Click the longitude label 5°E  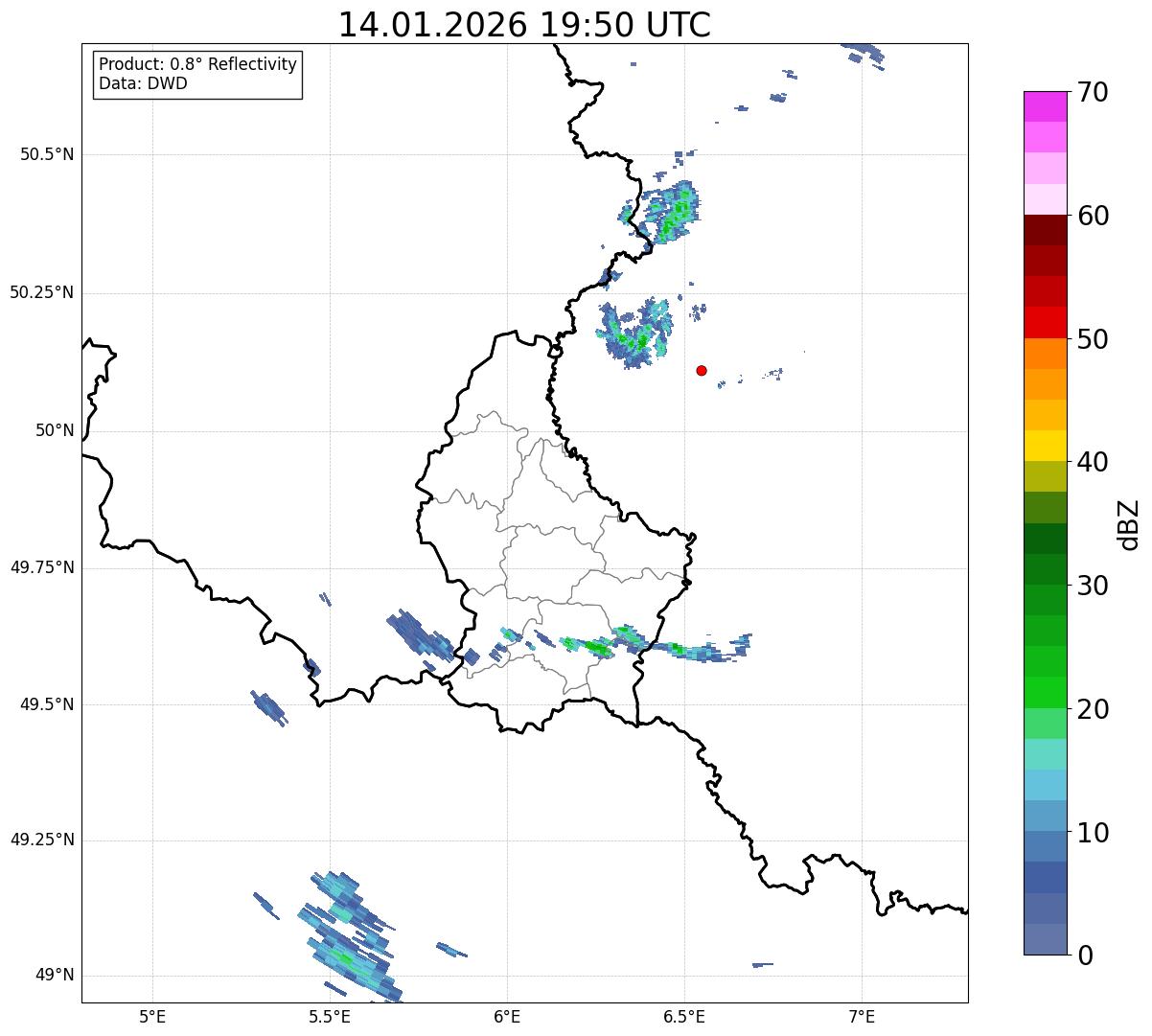[152, 1017]
